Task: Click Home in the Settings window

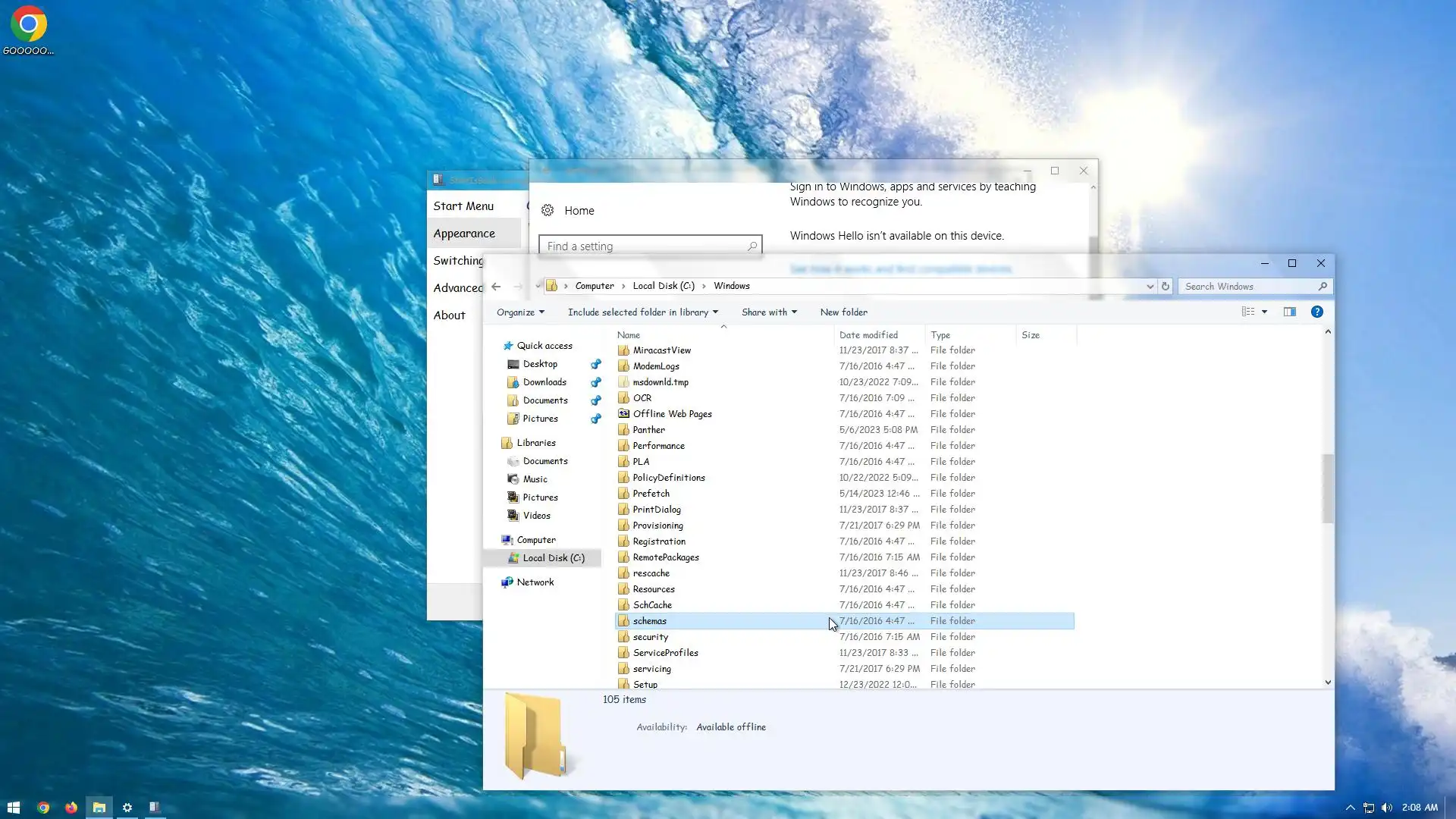Action: 579,211
